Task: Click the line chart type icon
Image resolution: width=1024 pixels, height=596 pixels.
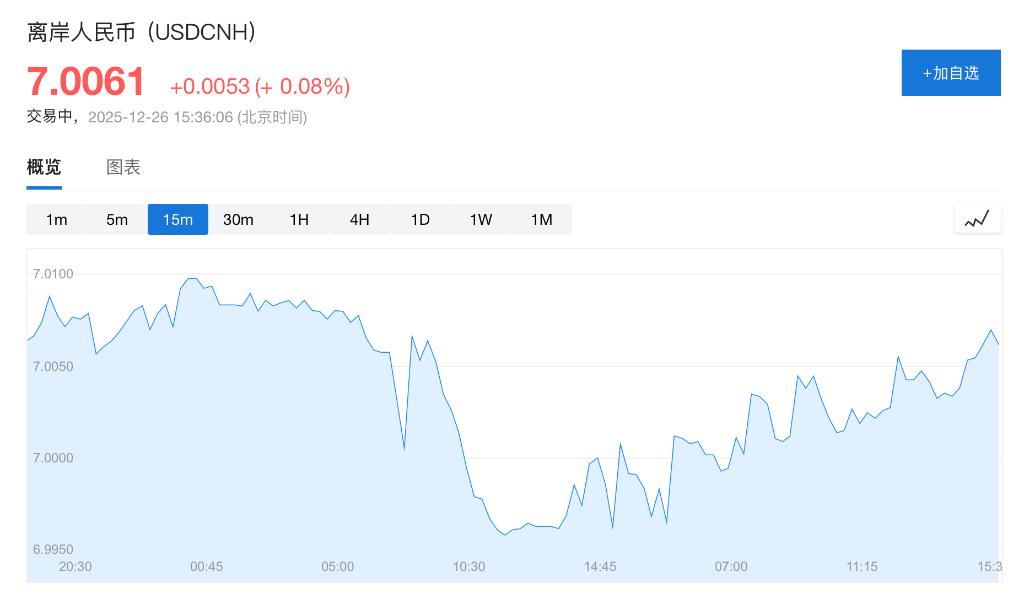Action: [x=977, y=218]
